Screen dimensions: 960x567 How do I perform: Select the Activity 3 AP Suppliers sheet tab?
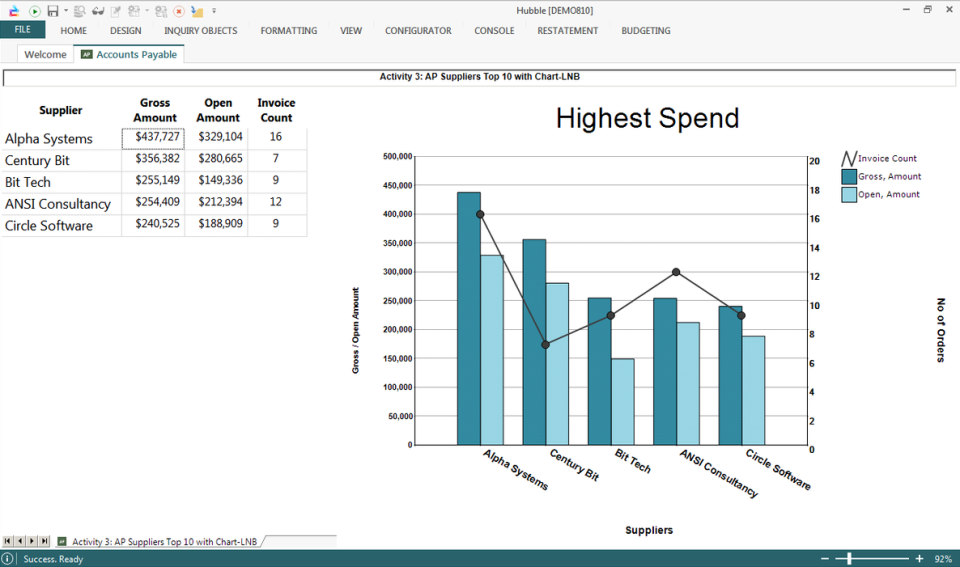(163, 541)
